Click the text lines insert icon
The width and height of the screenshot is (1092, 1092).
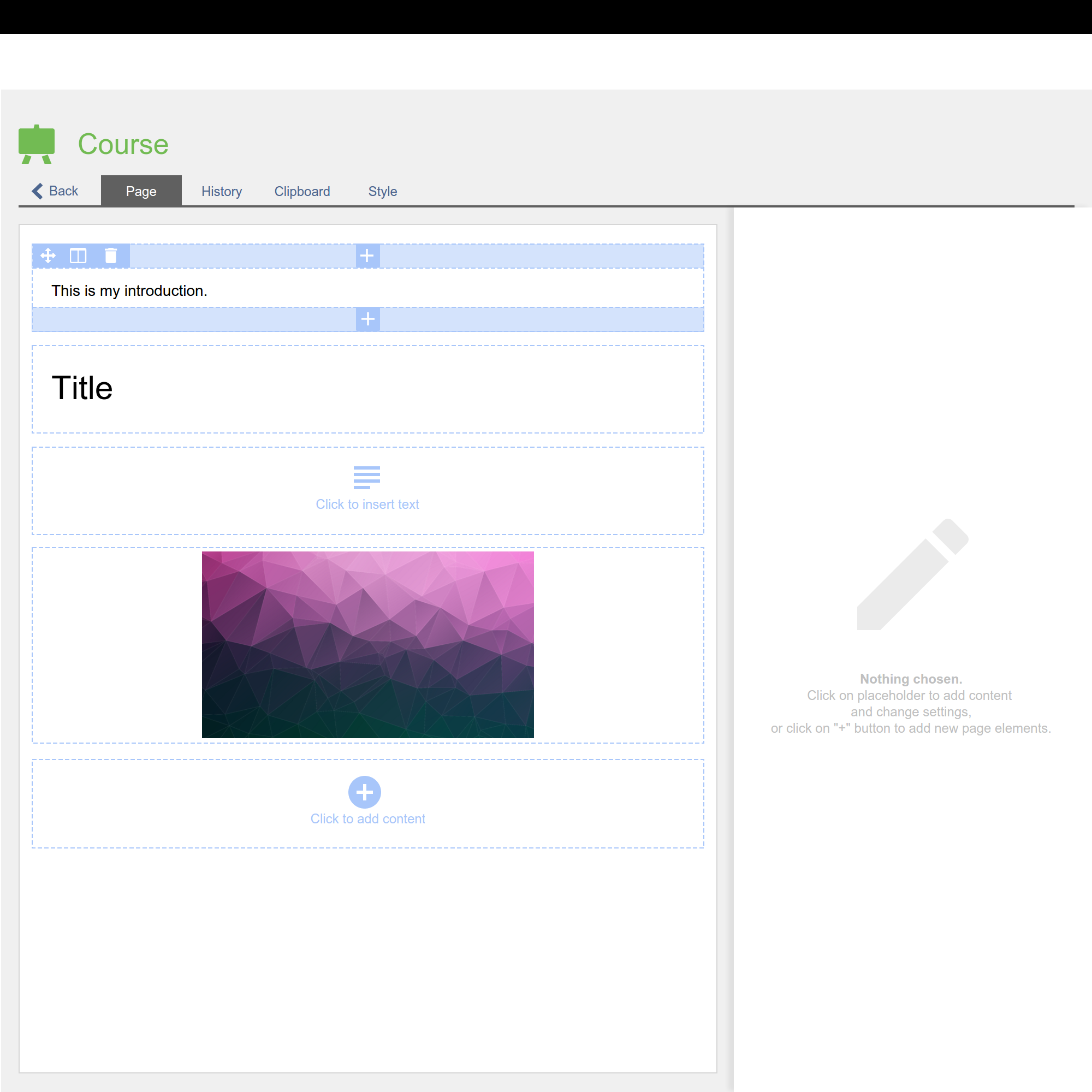367,477
